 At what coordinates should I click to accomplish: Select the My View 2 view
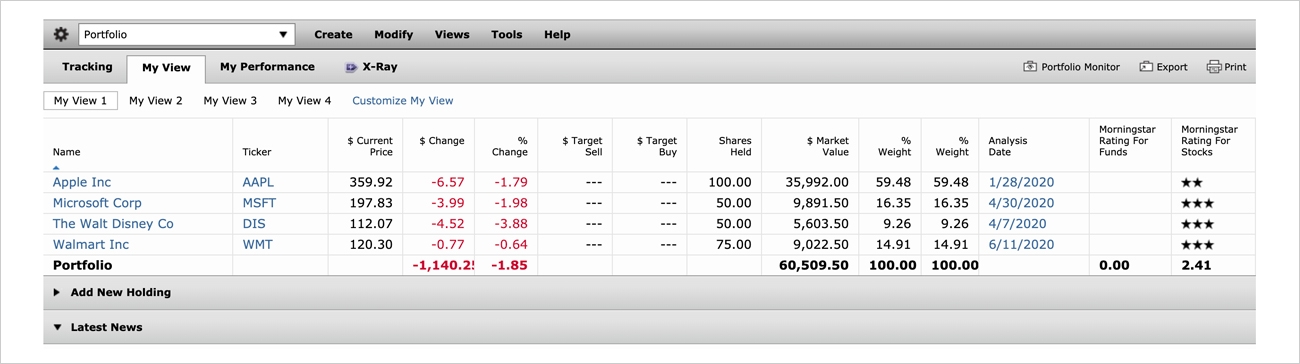click(x=156, y=101)
